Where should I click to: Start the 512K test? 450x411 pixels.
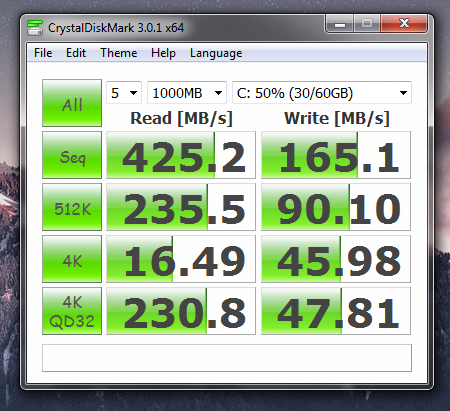click(x=72, y=207)
